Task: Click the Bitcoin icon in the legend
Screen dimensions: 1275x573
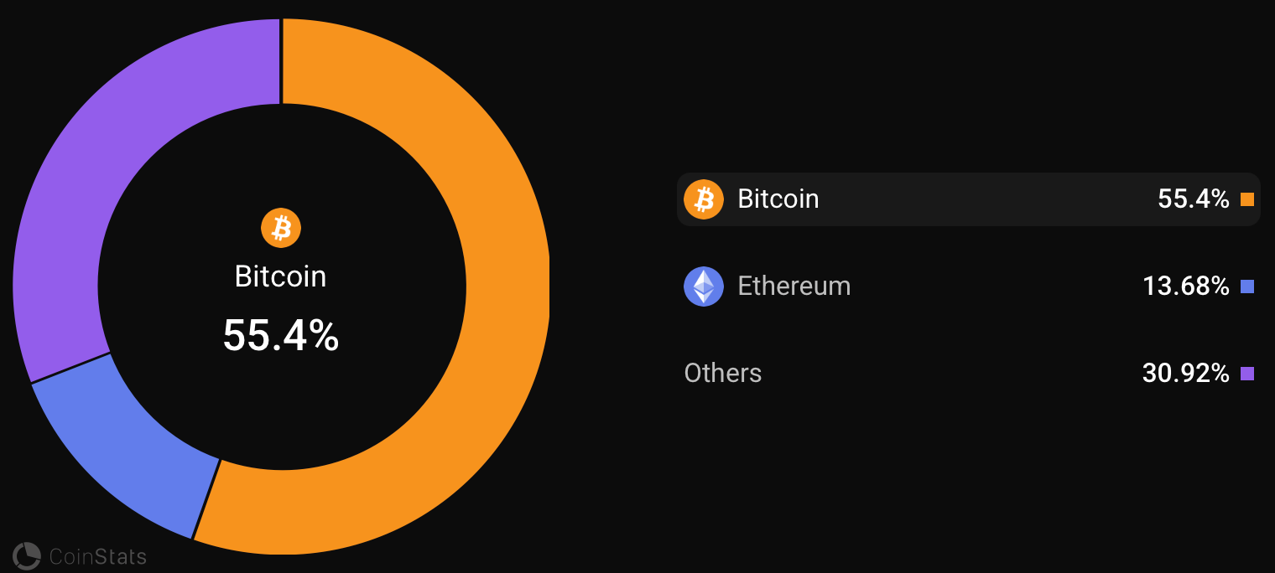Action: tap(703, 199)
